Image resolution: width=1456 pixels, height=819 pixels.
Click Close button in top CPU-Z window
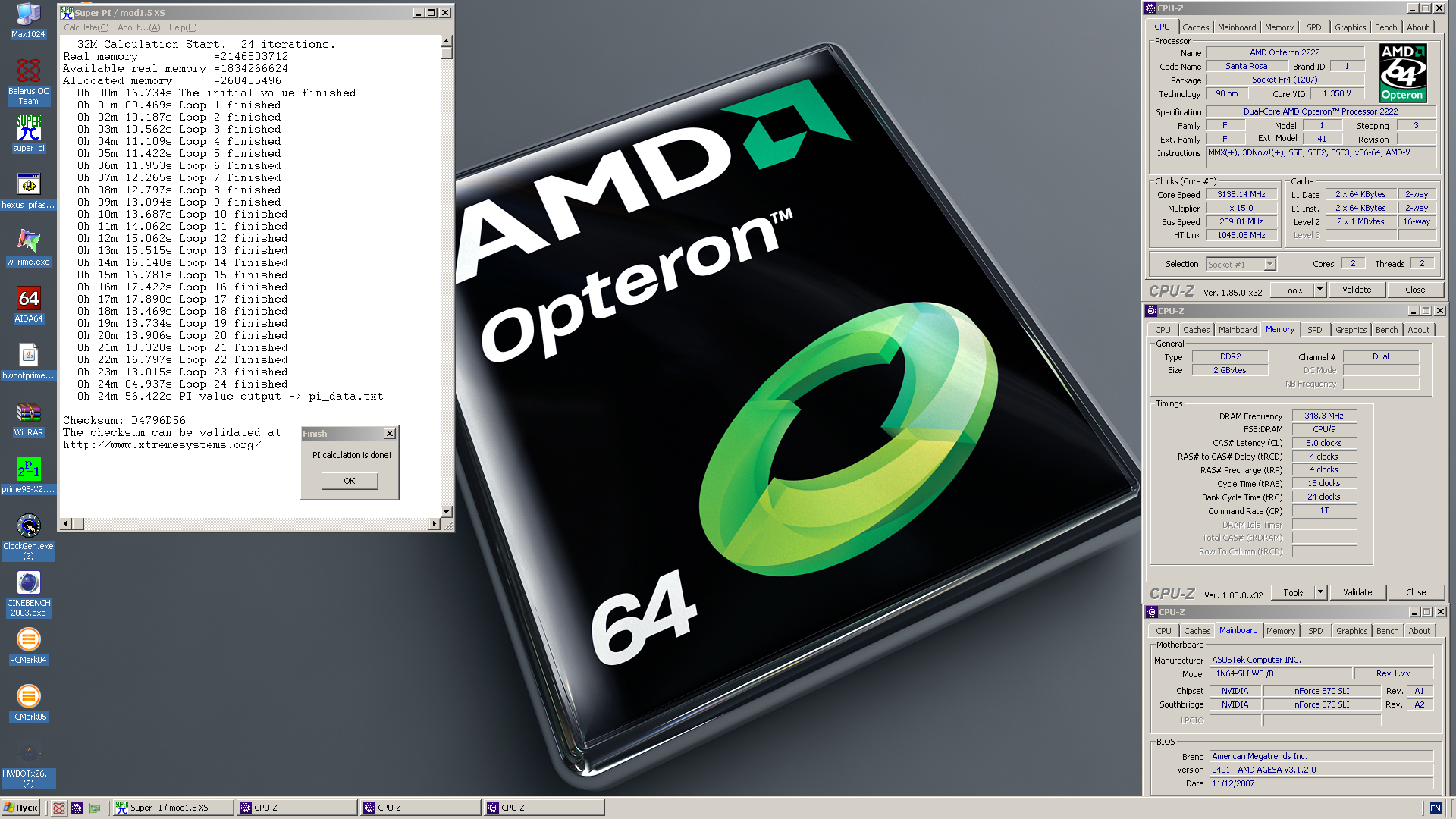1415,290
